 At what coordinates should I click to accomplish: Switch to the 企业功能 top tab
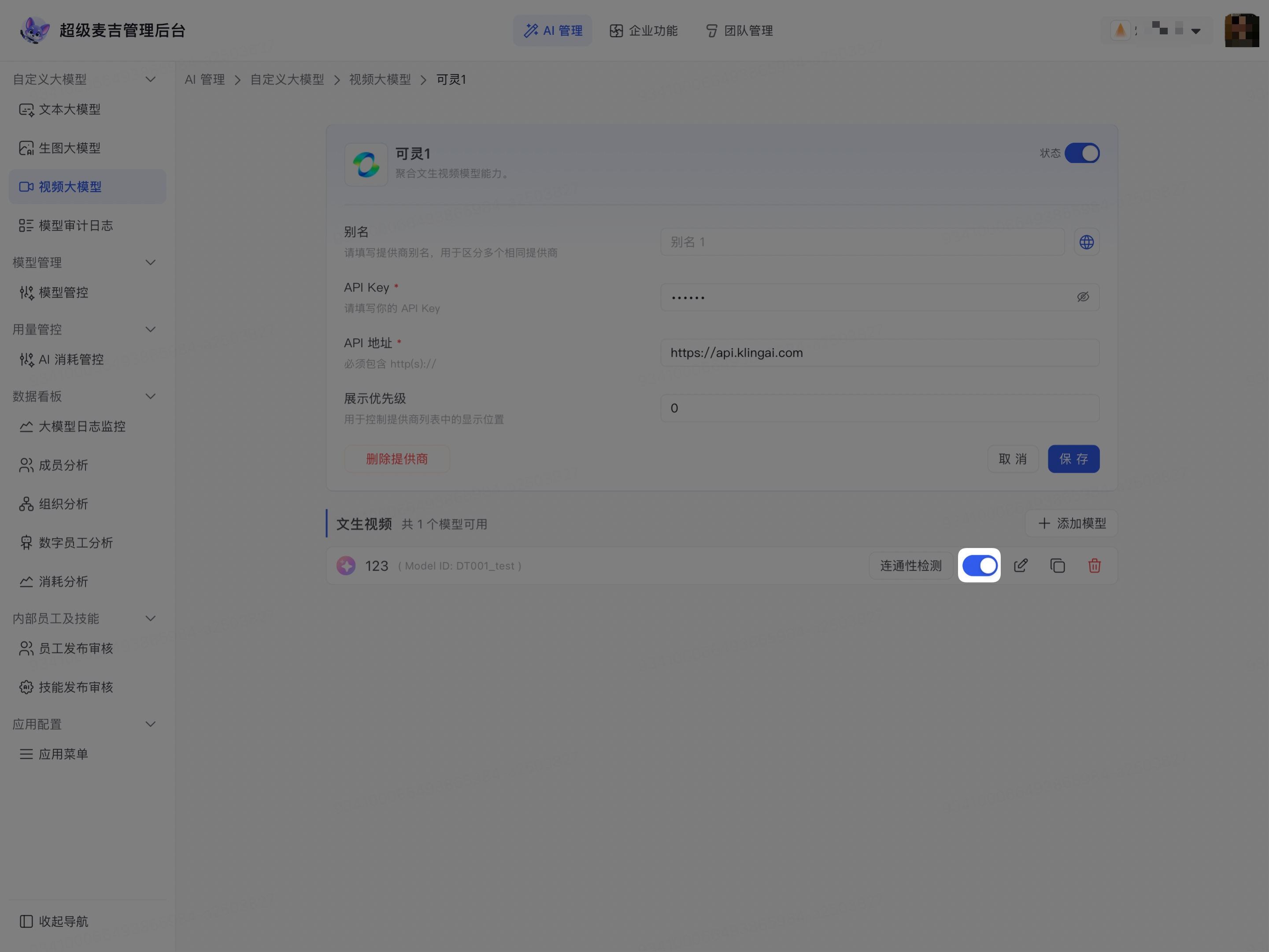tap(643, 30)
